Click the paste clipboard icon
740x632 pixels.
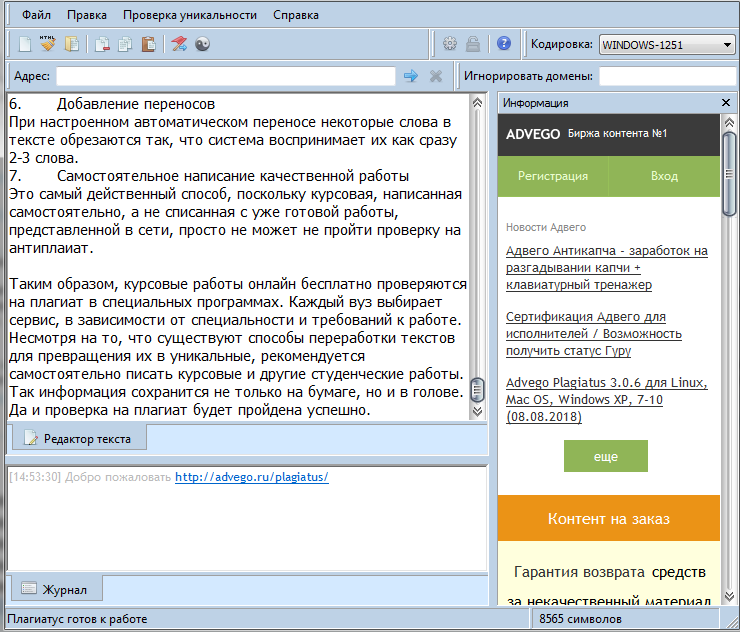pyautogui.click(x=148, y=44)
